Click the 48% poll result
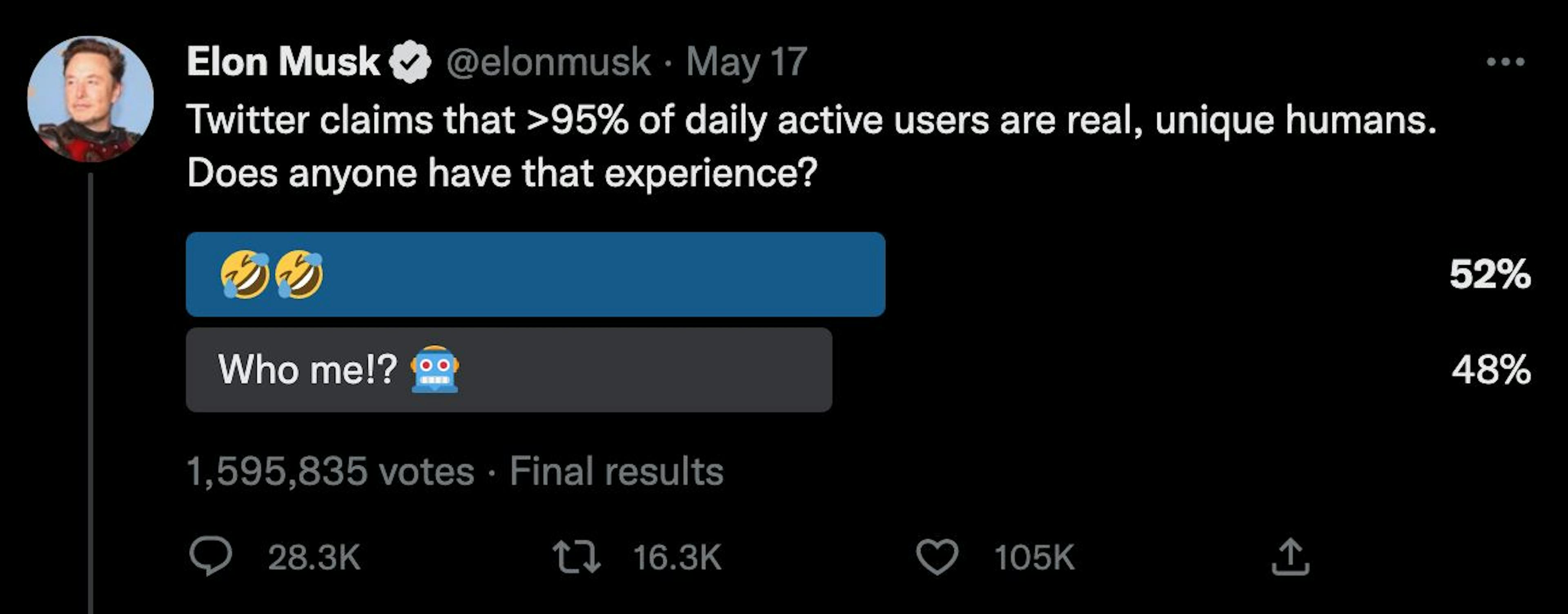Image resolution: width=1568 pixels, height=614 pixels. [x=1491, y=370]
